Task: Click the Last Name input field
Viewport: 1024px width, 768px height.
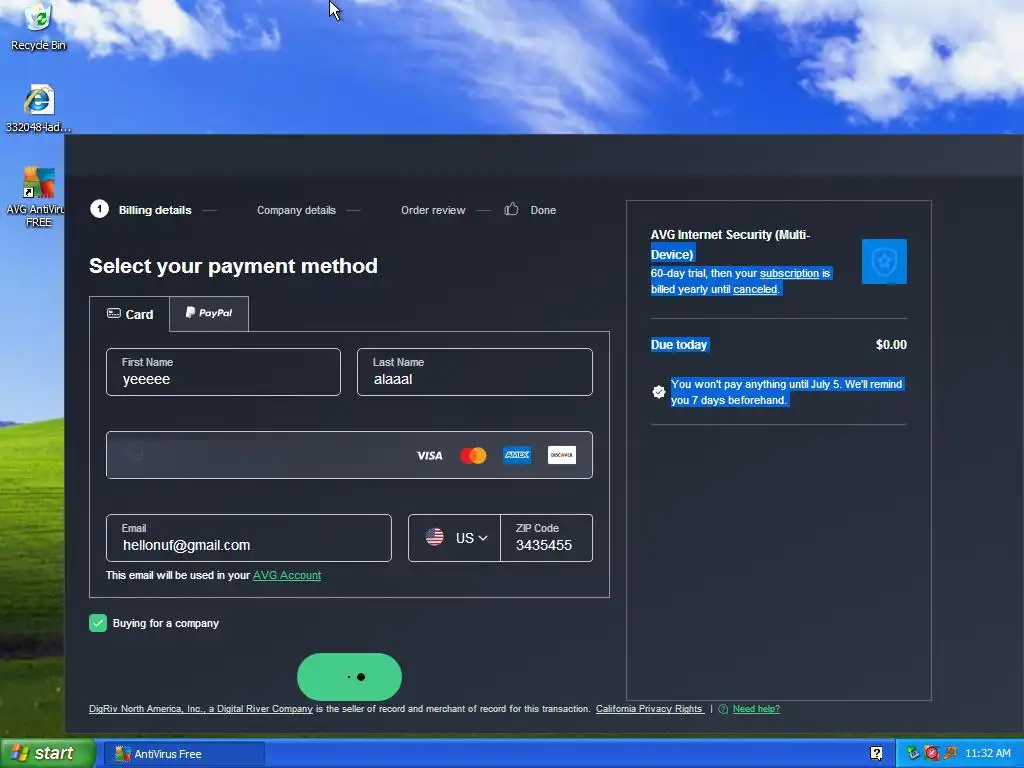Action: point(475,372)
